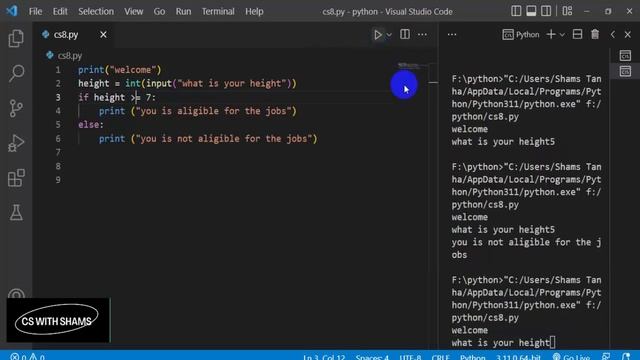Open the Go menu
Screen dimensions: 640x360
(159, 11)
